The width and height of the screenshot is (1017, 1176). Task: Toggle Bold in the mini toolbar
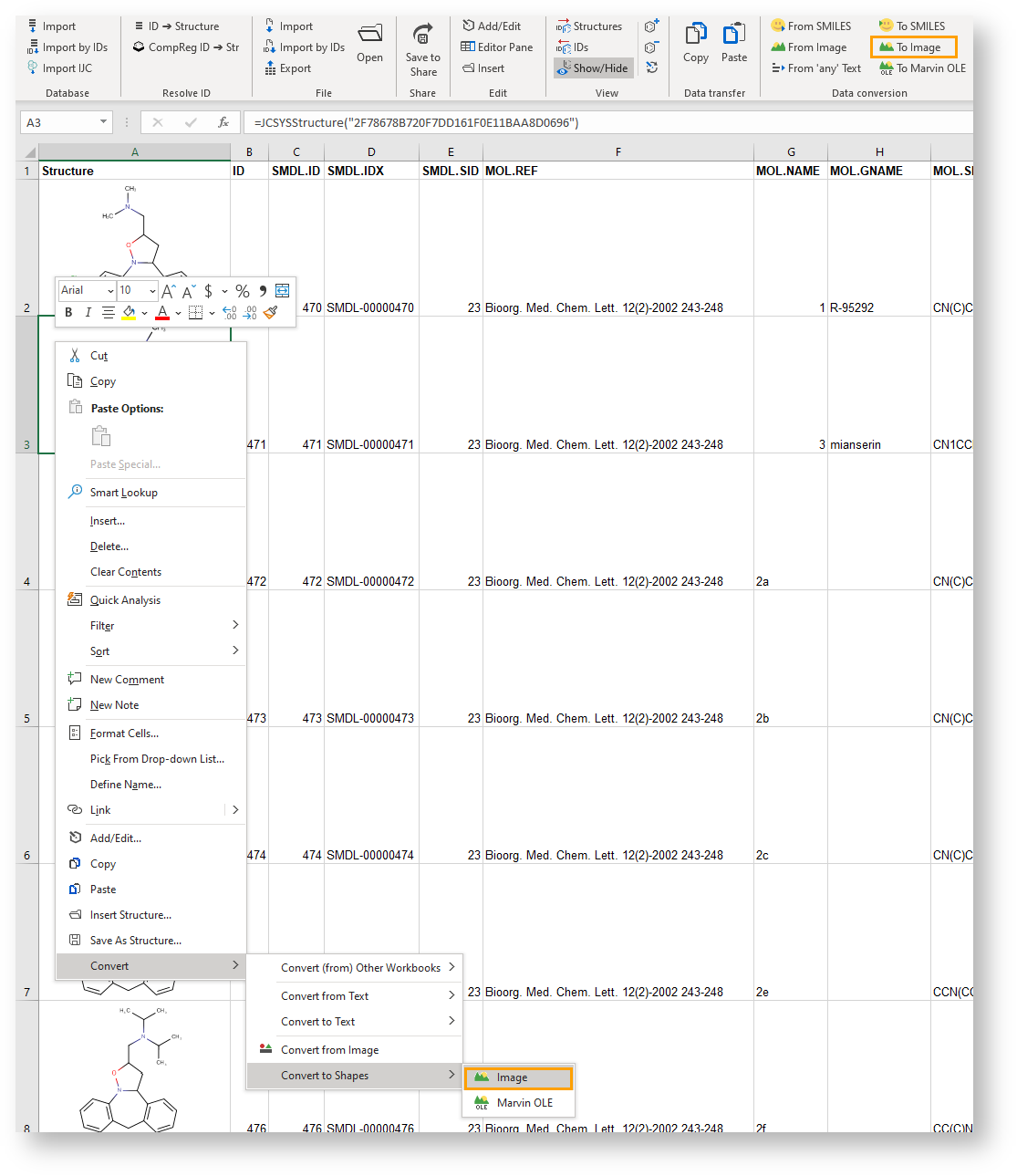(x=68, y=313)
